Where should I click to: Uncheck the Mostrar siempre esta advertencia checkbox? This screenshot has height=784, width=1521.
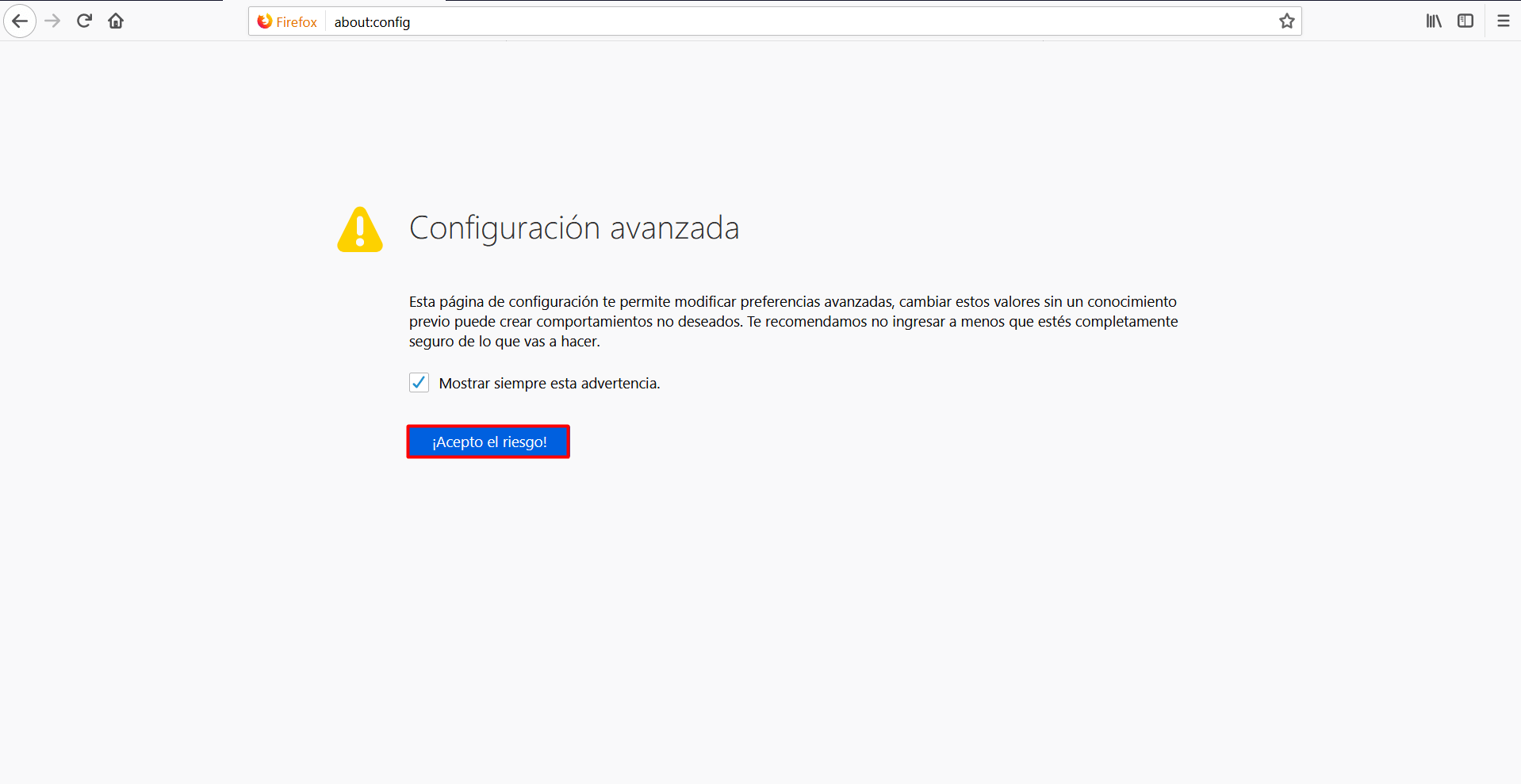(x=419, y=383)
